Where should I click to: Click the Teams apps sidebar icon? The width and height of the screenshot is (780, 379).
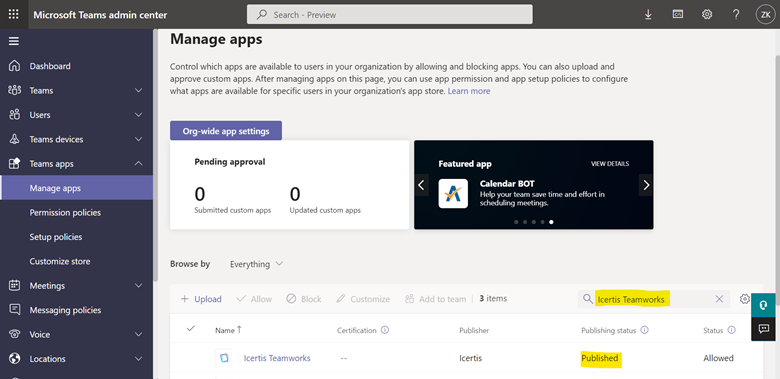(x=15, y=163)
